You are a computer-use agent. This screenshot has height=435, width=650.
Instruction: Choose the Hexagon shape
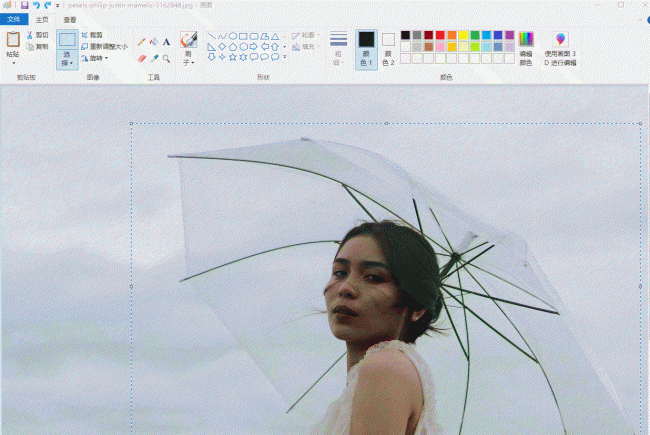tap(243, 47)
